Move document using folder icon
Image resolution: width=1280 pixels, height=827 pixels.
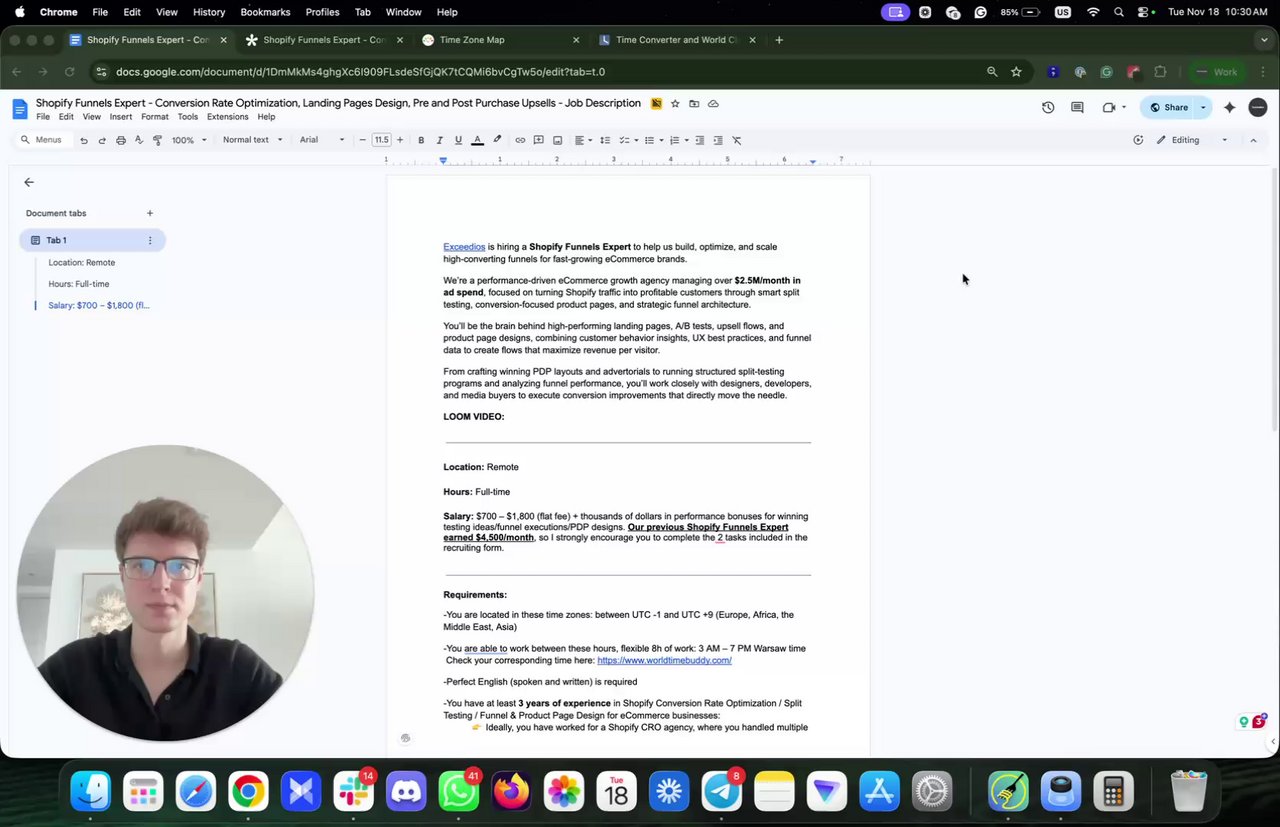(x=694, y=104)
